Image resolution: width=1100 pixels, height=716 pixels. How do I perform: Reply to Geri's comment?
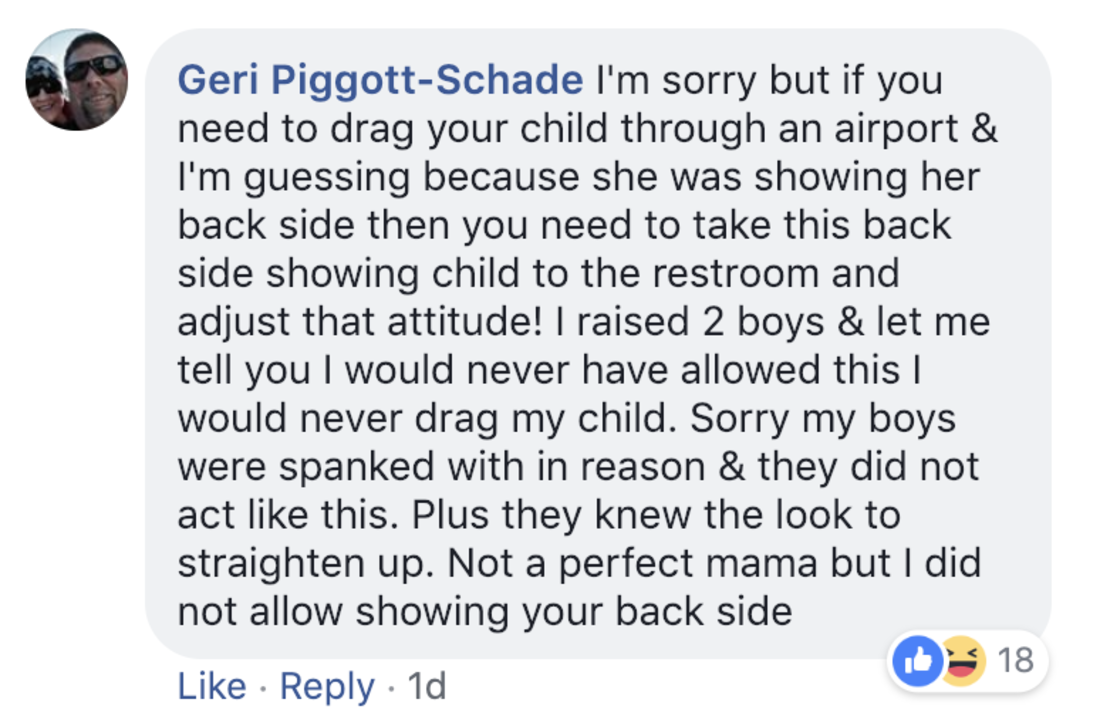pyautogui.click(x=327, y=687)
